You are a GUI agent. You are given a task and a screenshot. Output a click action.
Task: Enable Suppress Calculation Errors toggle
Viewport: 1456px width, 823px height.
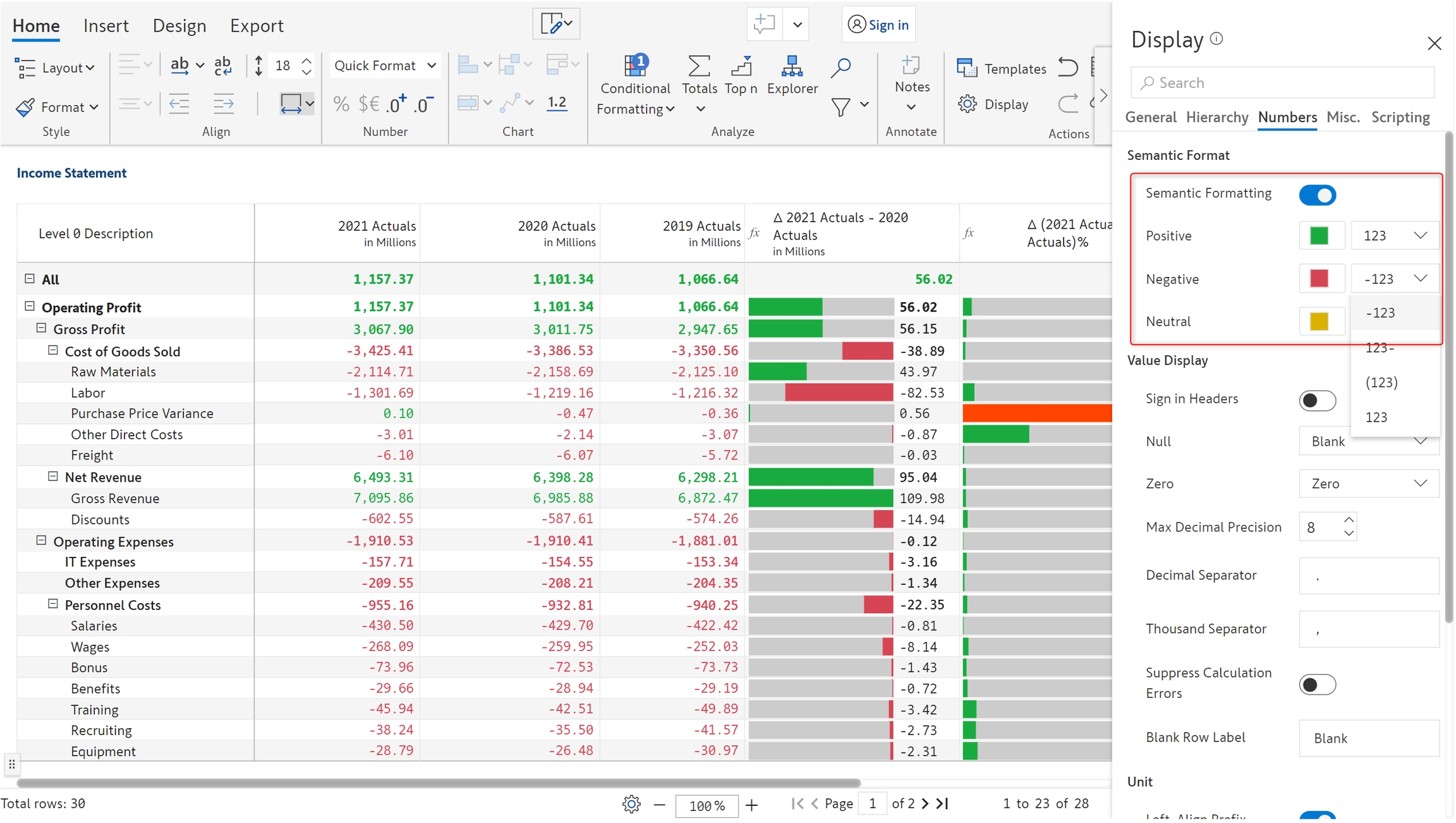pos(1317,684)
